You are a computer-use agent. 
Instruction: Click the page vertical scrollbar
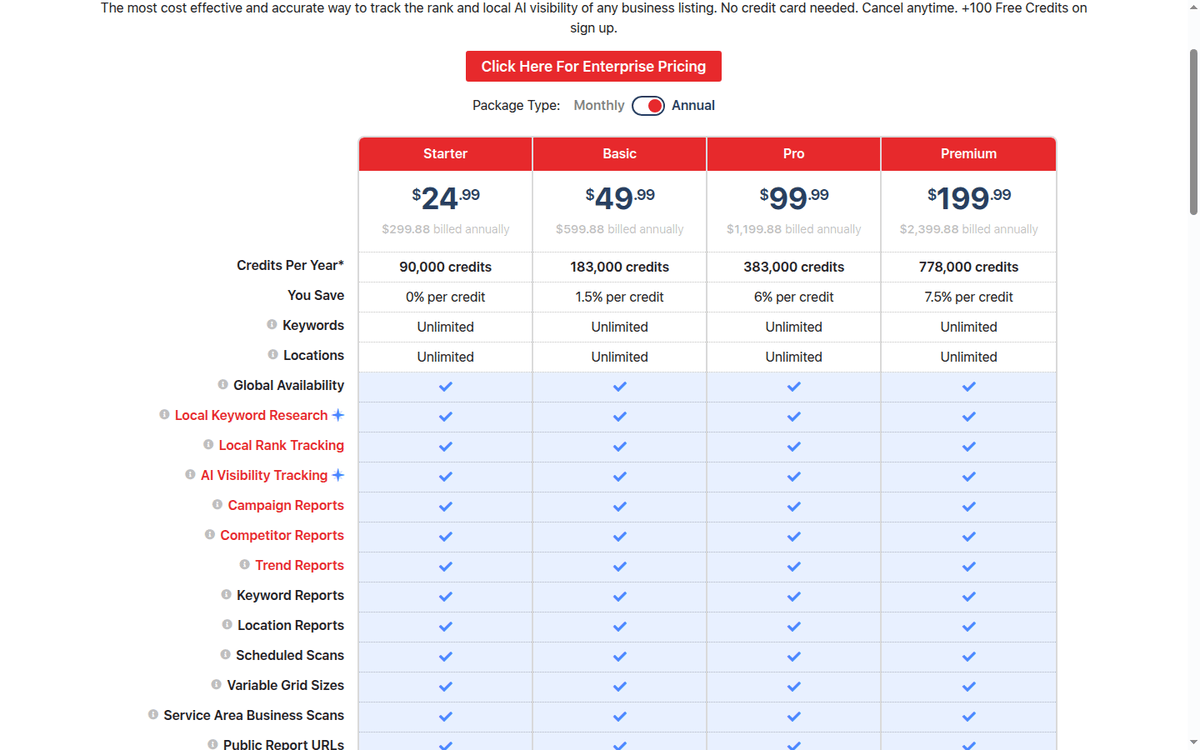coord(1192,130)
